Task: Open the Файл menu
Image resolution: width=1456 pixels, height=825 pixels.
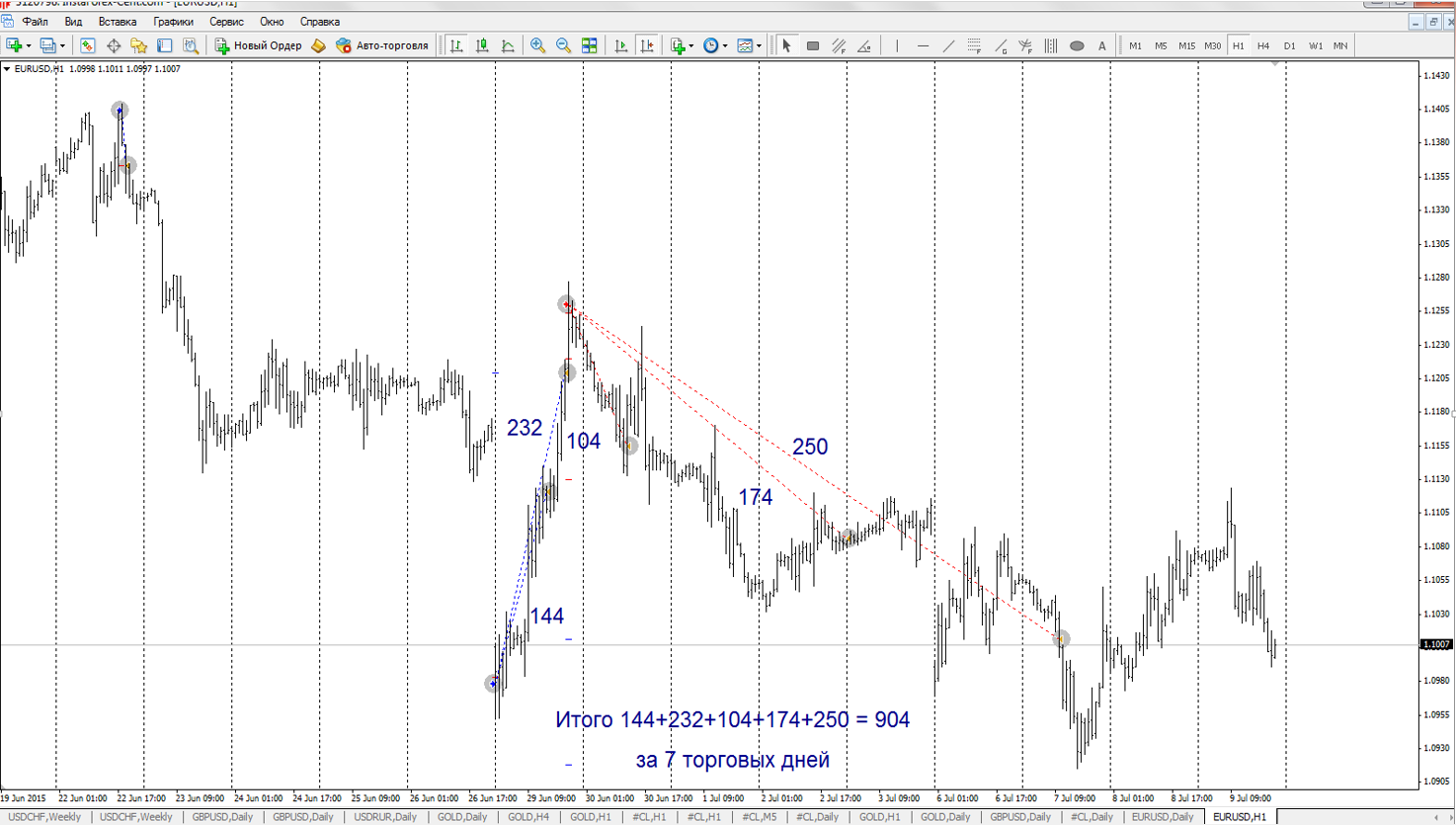Action: coord(36,22)
